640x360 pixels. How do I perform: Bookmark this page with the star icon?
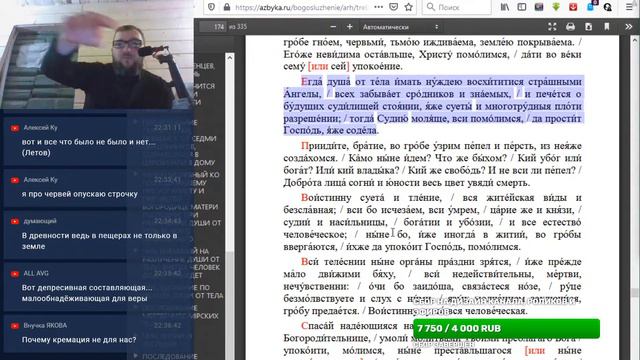point(409,7)
